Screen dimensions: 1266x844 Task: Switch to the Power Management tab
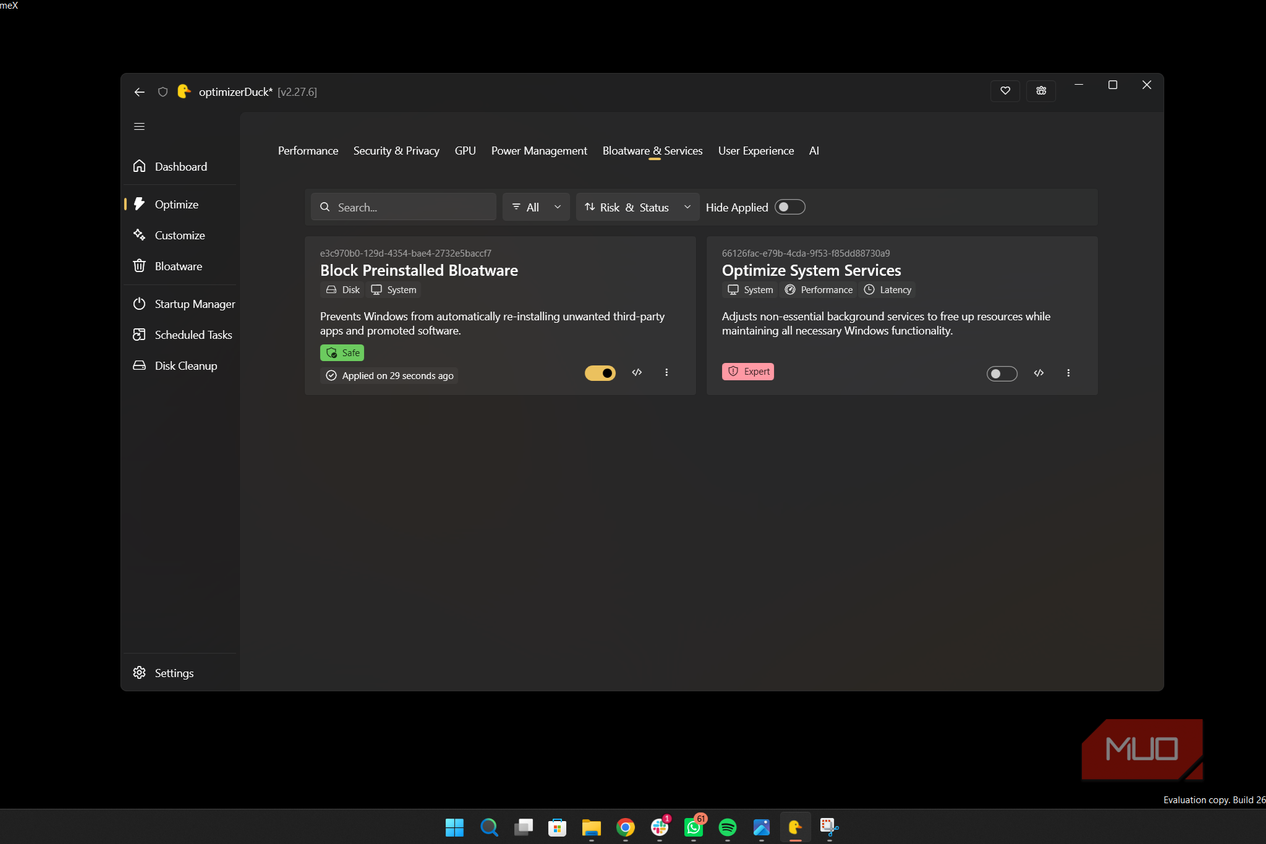point(539,151)
